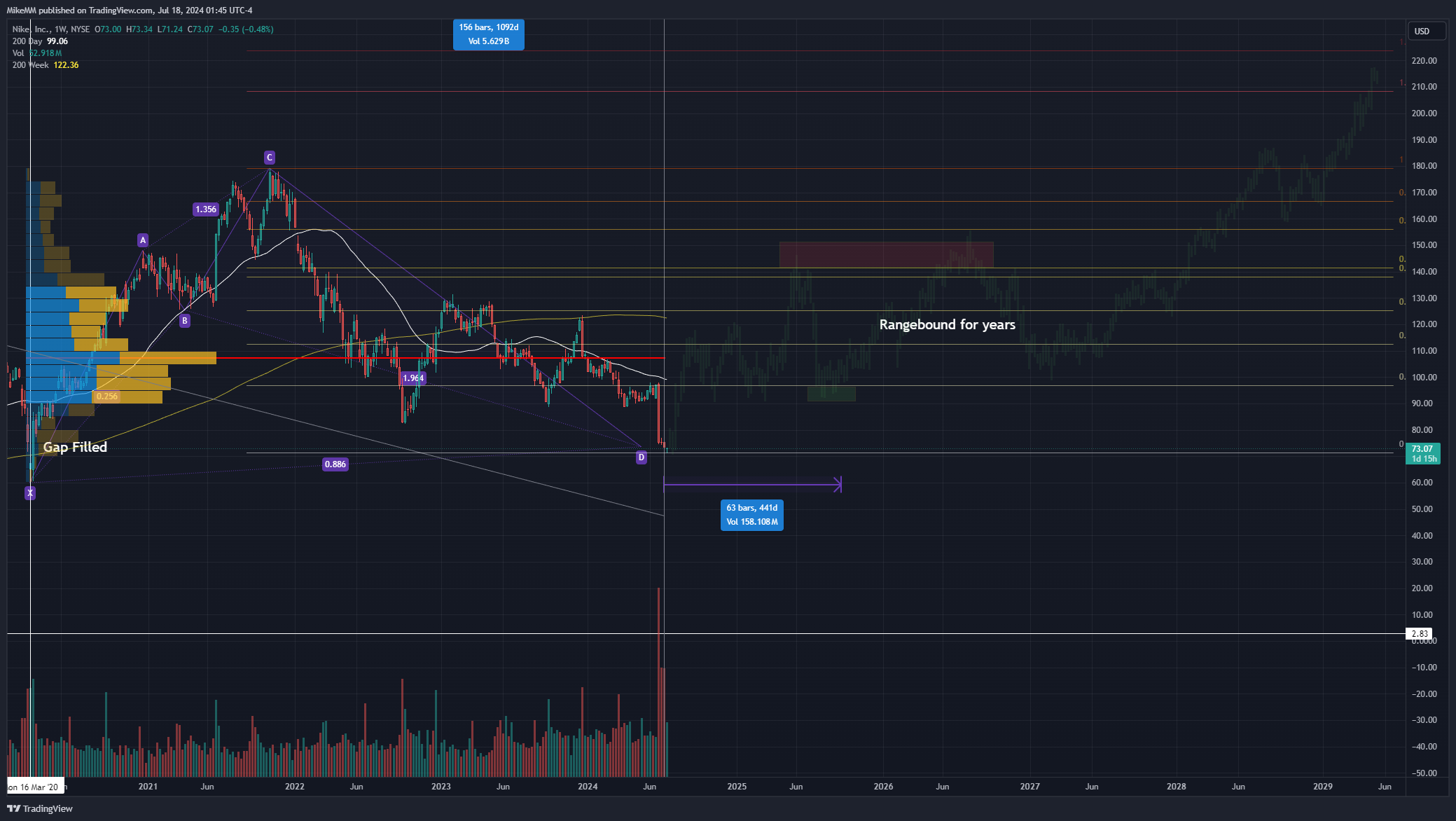Select the red rectangle zone near 150

(886, 255)
